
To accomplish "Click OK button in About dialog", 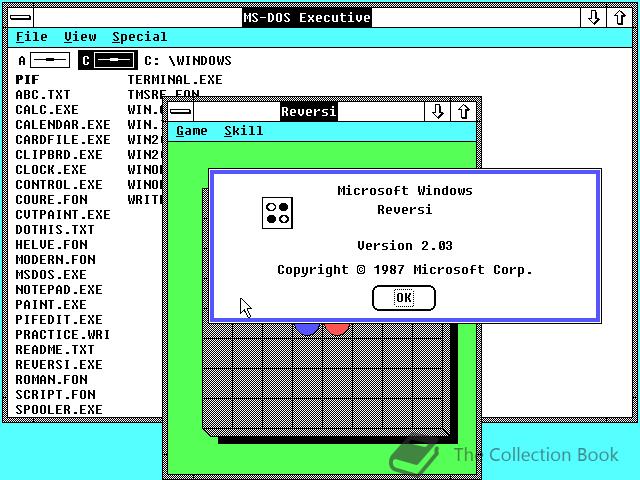I will tap(404, 298).
